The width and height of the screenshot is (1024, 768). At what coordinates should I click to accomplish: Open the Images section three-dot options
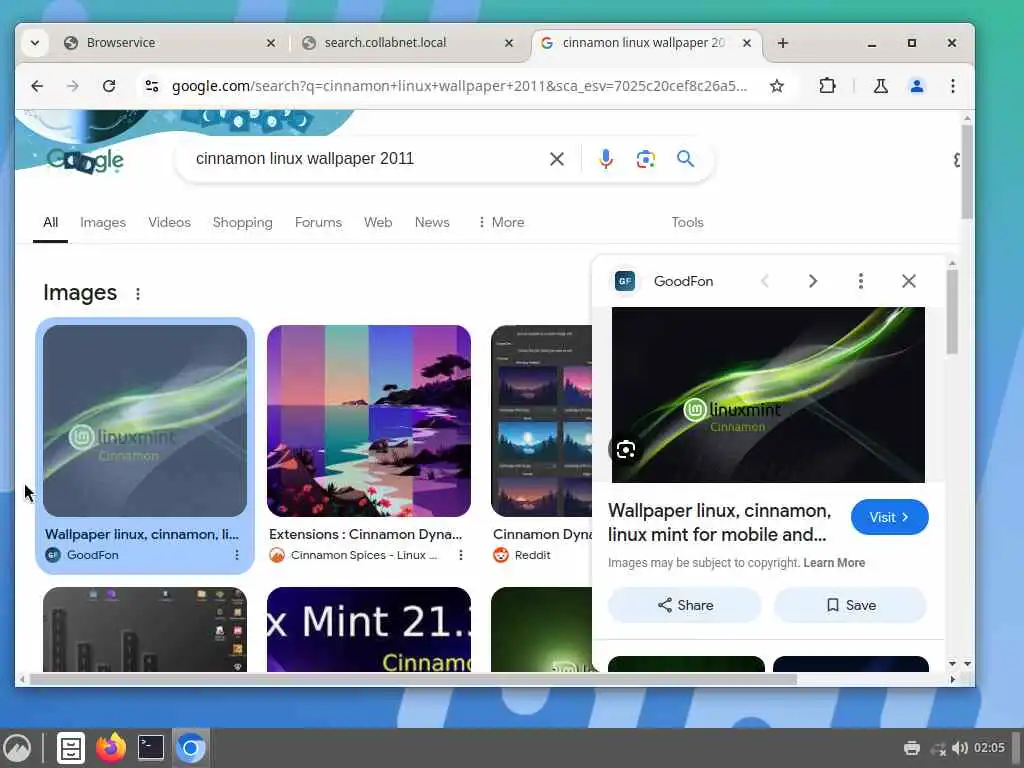click(x=138, y=294)
